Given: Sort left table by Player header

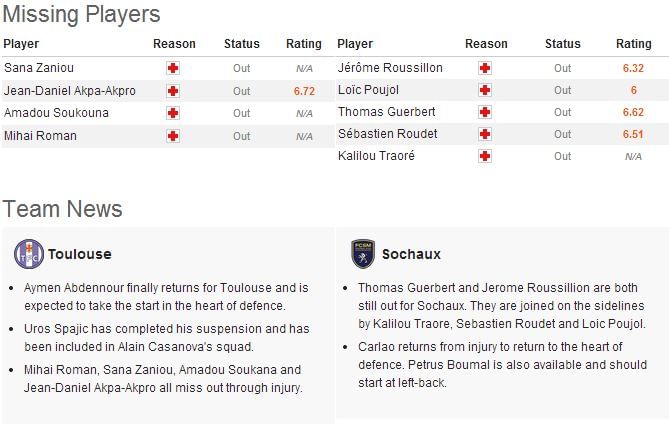Looking at the screenshot, I should [21, 44].
